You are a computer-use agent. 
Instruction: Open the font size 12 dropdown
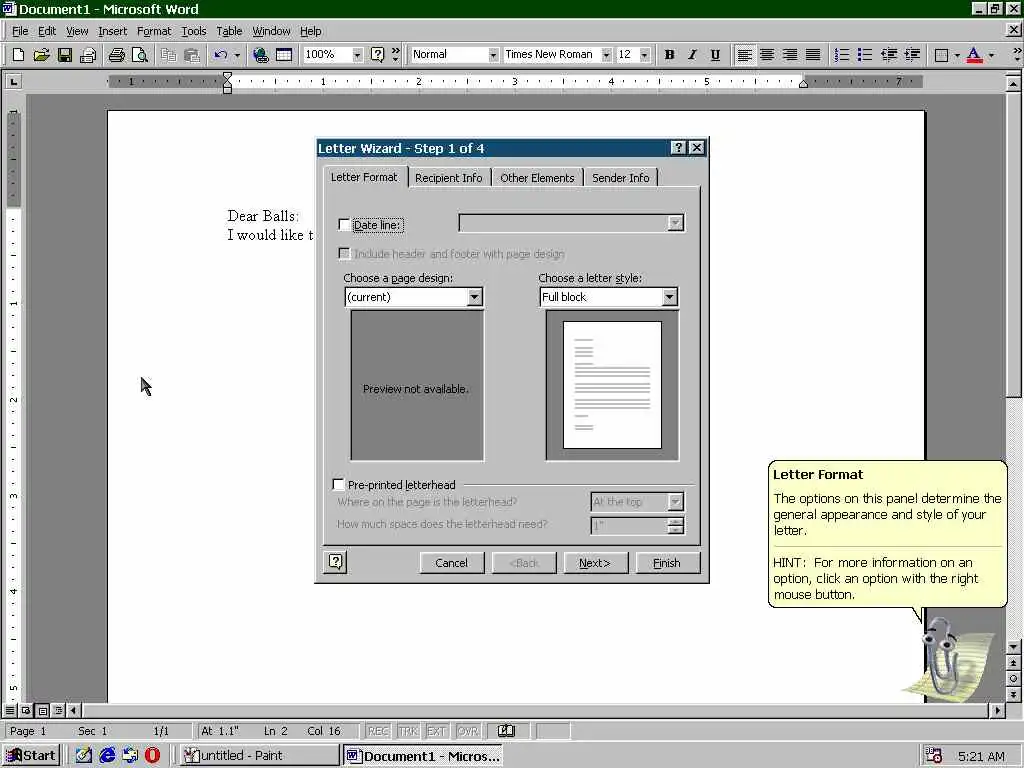[645, 55]
